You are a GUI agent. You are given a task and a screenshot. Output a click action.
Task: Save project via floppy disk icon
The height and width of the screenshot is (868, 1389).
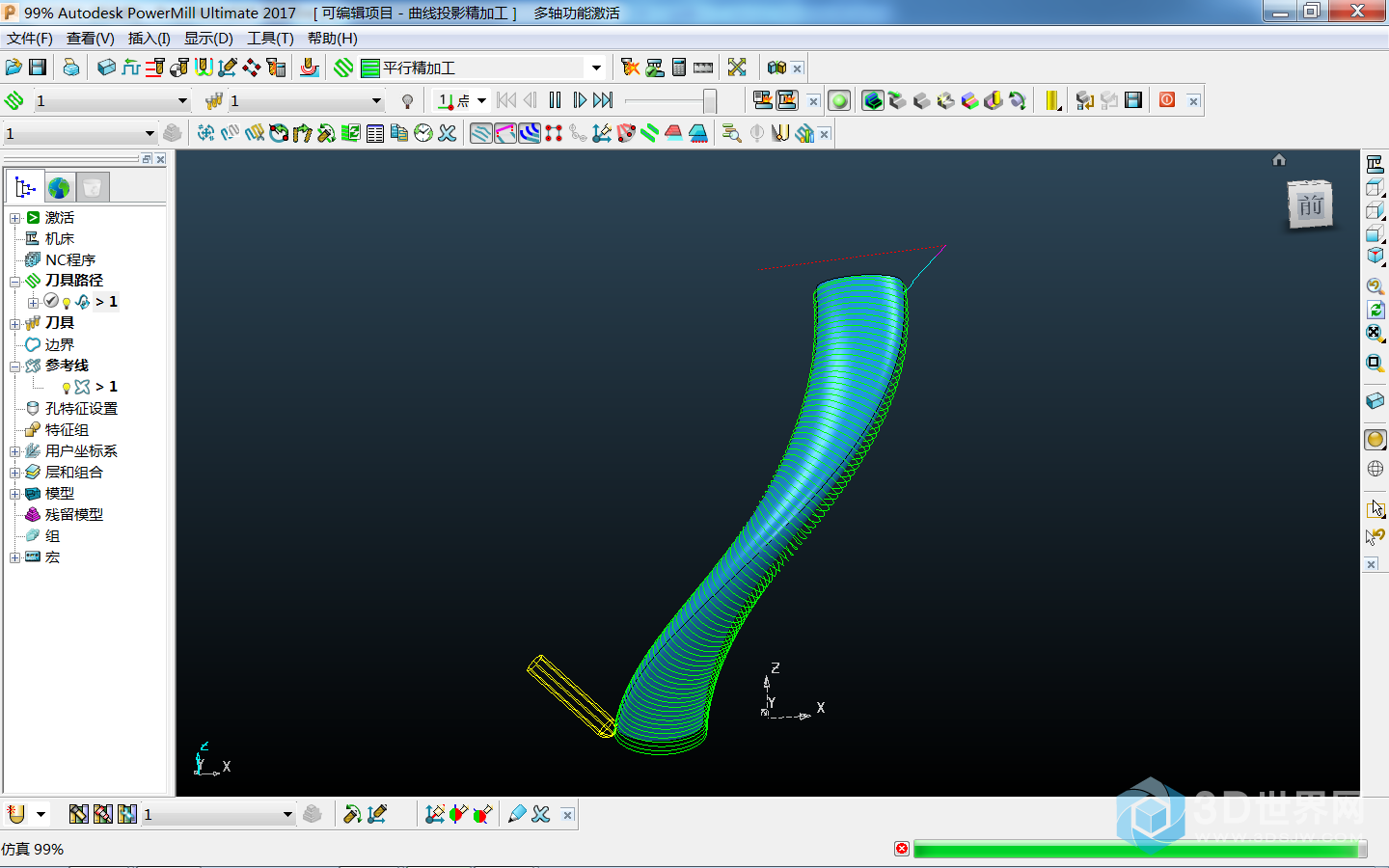tap(38, 68)
